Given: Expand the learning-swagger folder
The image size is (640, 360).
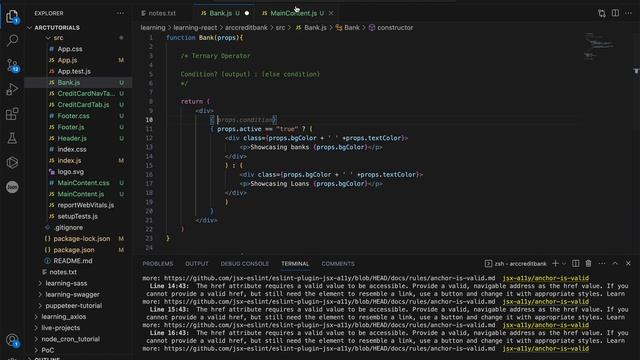Looking at the screenshot, I should [72, 294].
